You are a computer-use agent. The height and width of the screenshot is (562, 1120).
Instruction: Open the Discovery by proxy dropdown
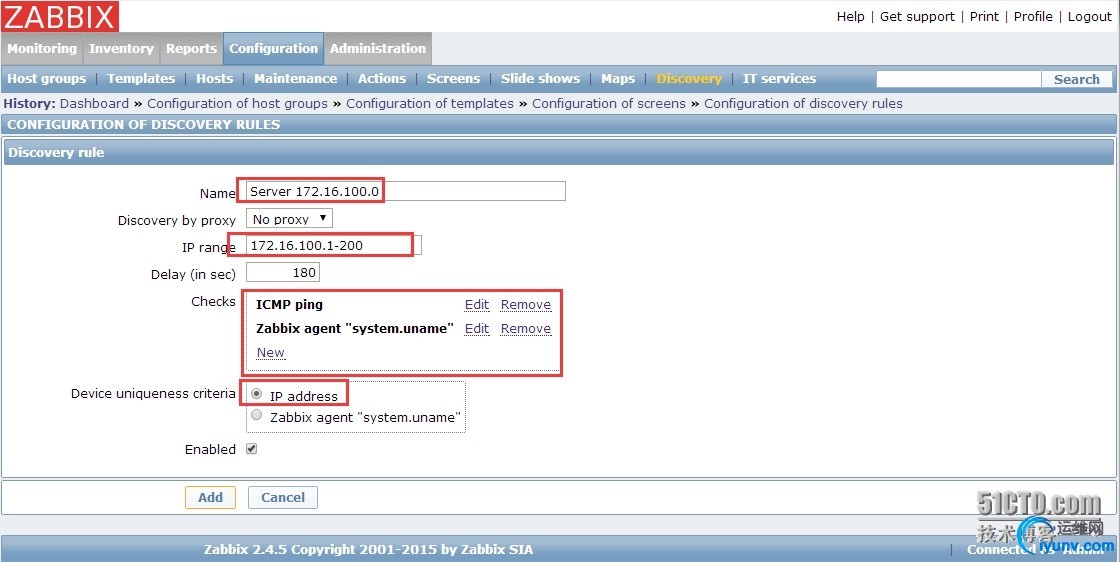[289, 219]
